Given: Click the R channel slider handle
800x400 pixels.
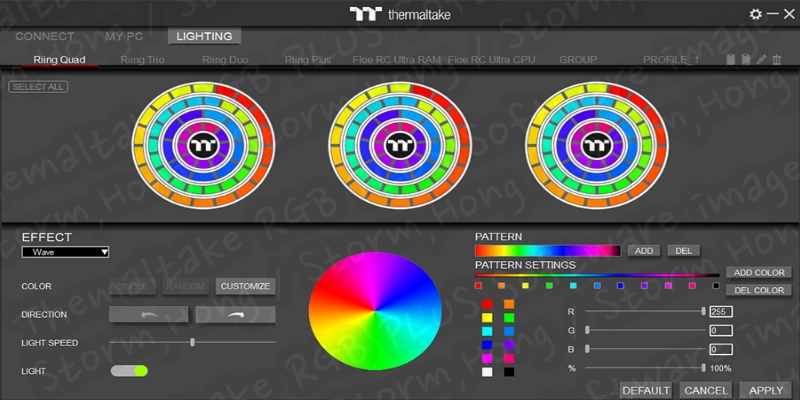Looking at the screenshot, I should (704, 311).
